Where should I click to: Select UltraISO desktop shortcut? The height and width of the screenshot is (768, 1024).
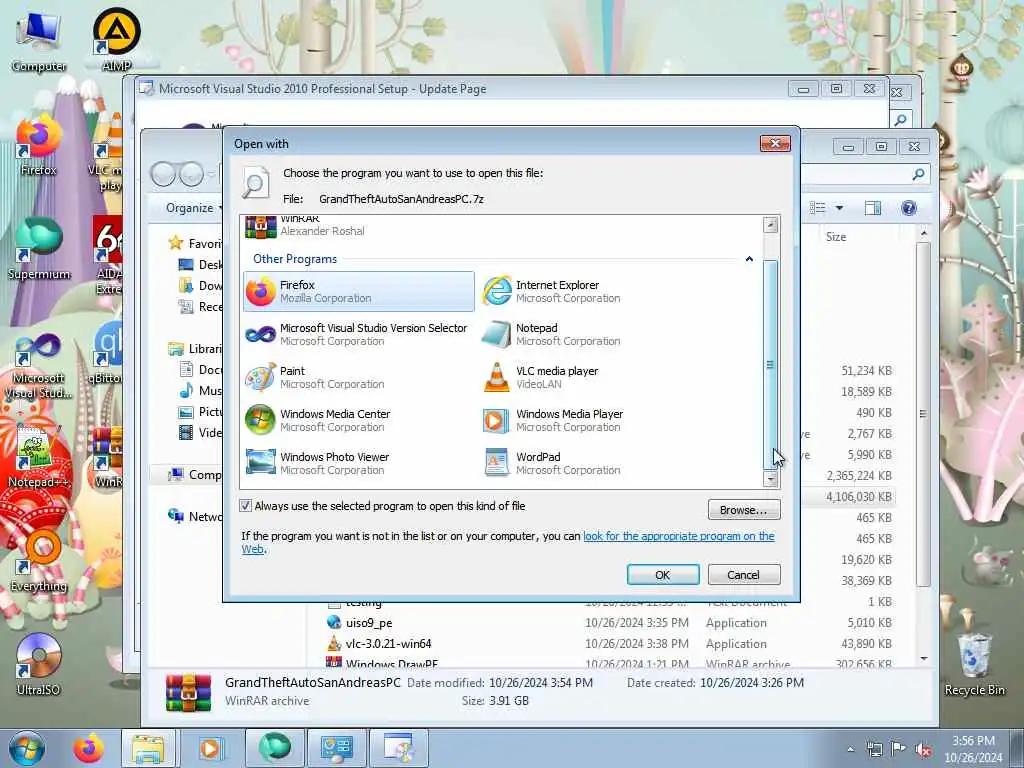pos(39,664)
